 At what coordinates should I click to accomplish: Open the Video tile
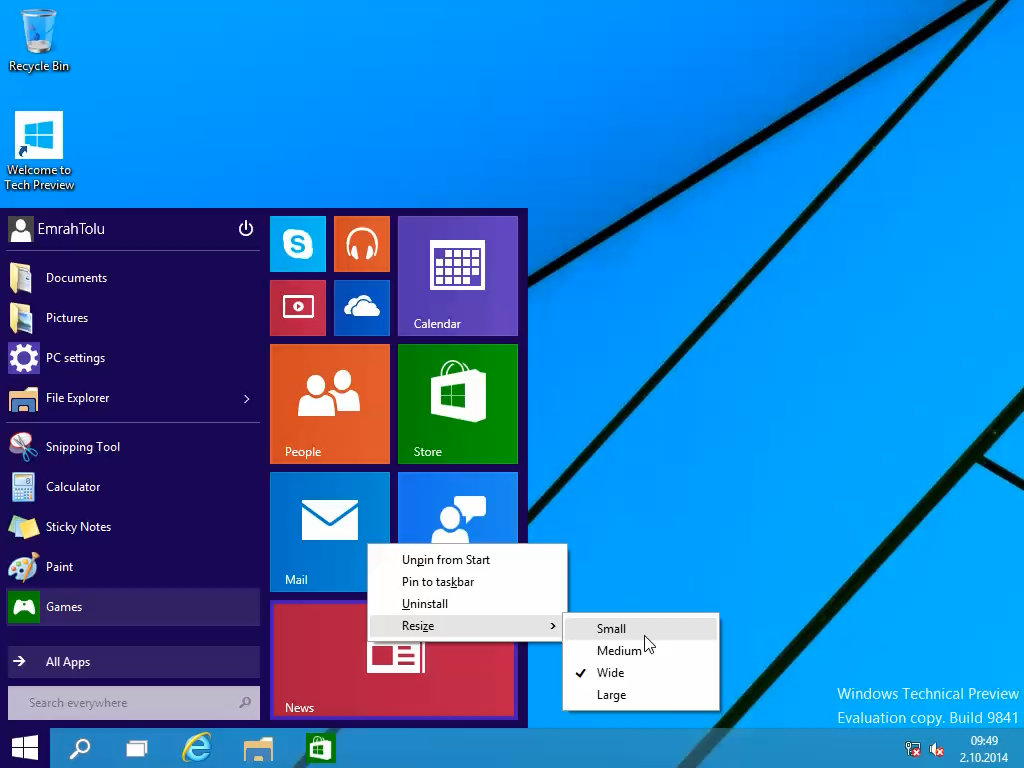[x=298, y=308]
